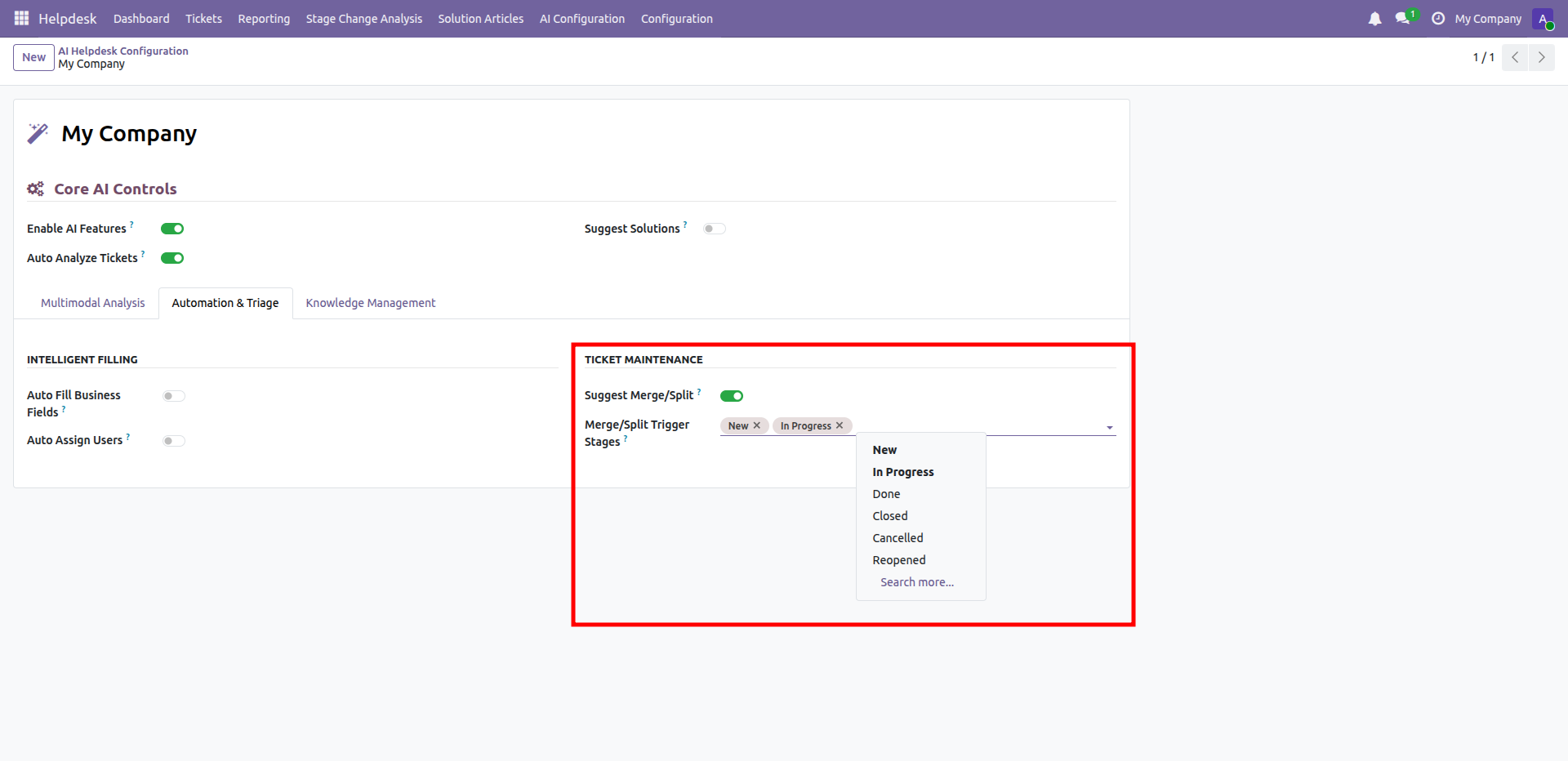Switch to Multimodal Analysis tab
1568x761 pixels.
93,303
